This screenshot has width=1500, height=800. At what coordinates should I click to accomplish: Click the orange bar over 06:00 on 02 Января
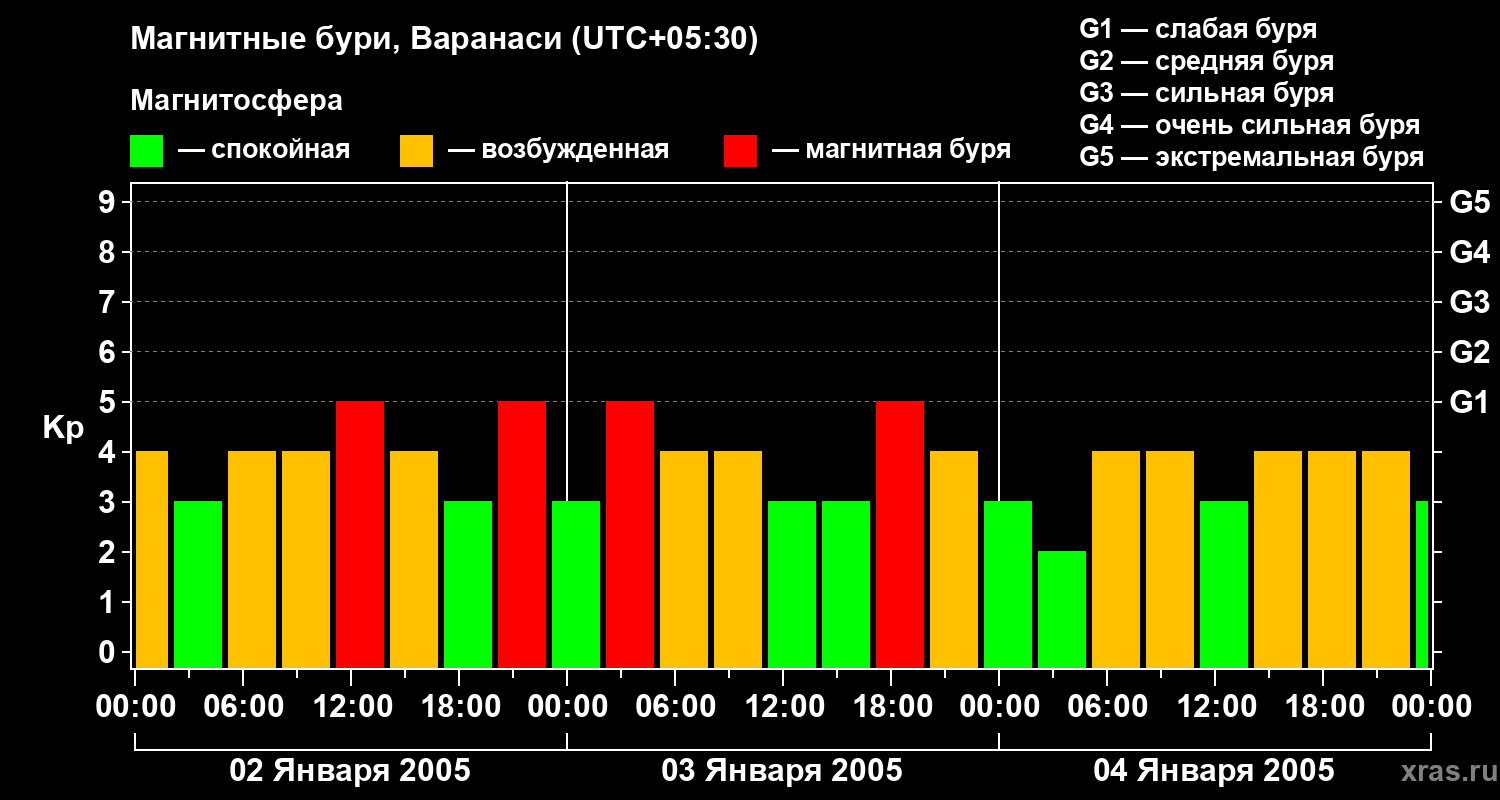point(252,560)
